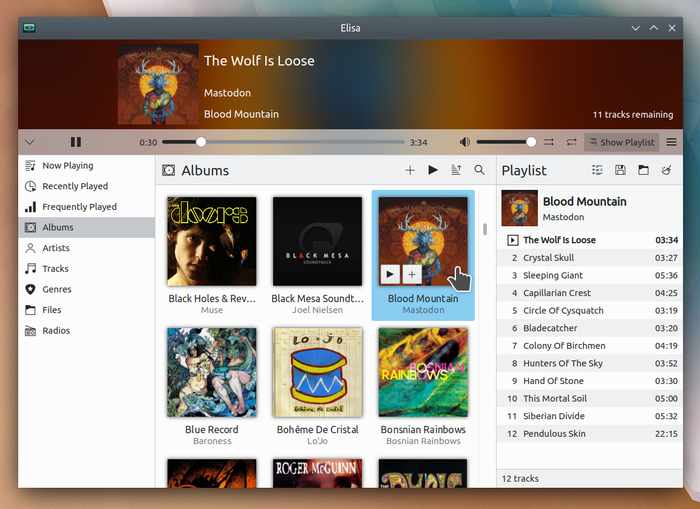
Task: Select This Mortal Soil in the playlist
Action: tap(590, 398)
